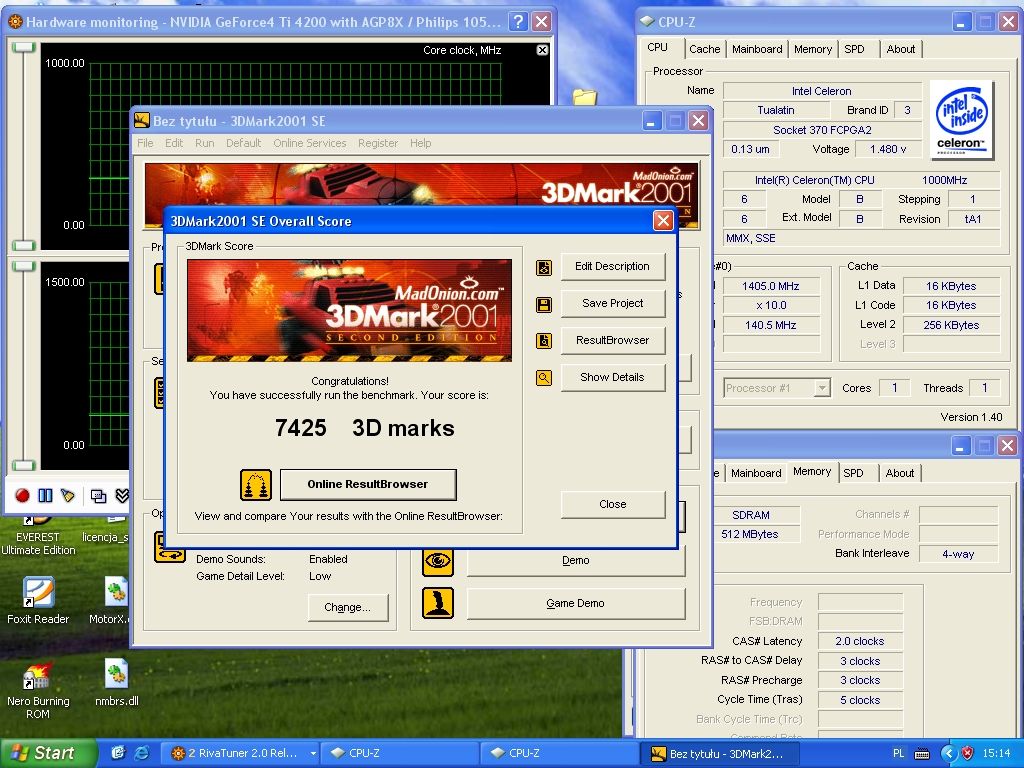Expand hidden tray icons with the arrow

[948, 753]
